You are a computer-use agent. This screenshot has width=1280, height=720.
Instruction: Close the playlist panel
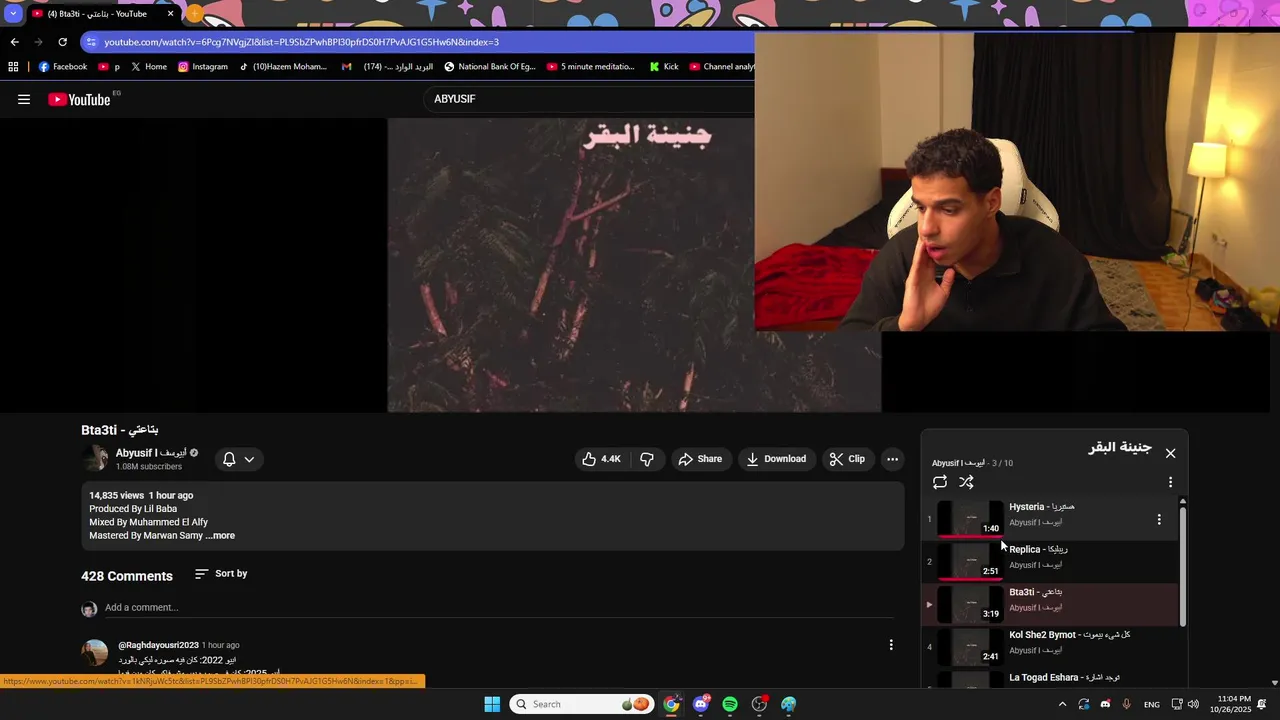1170,453
